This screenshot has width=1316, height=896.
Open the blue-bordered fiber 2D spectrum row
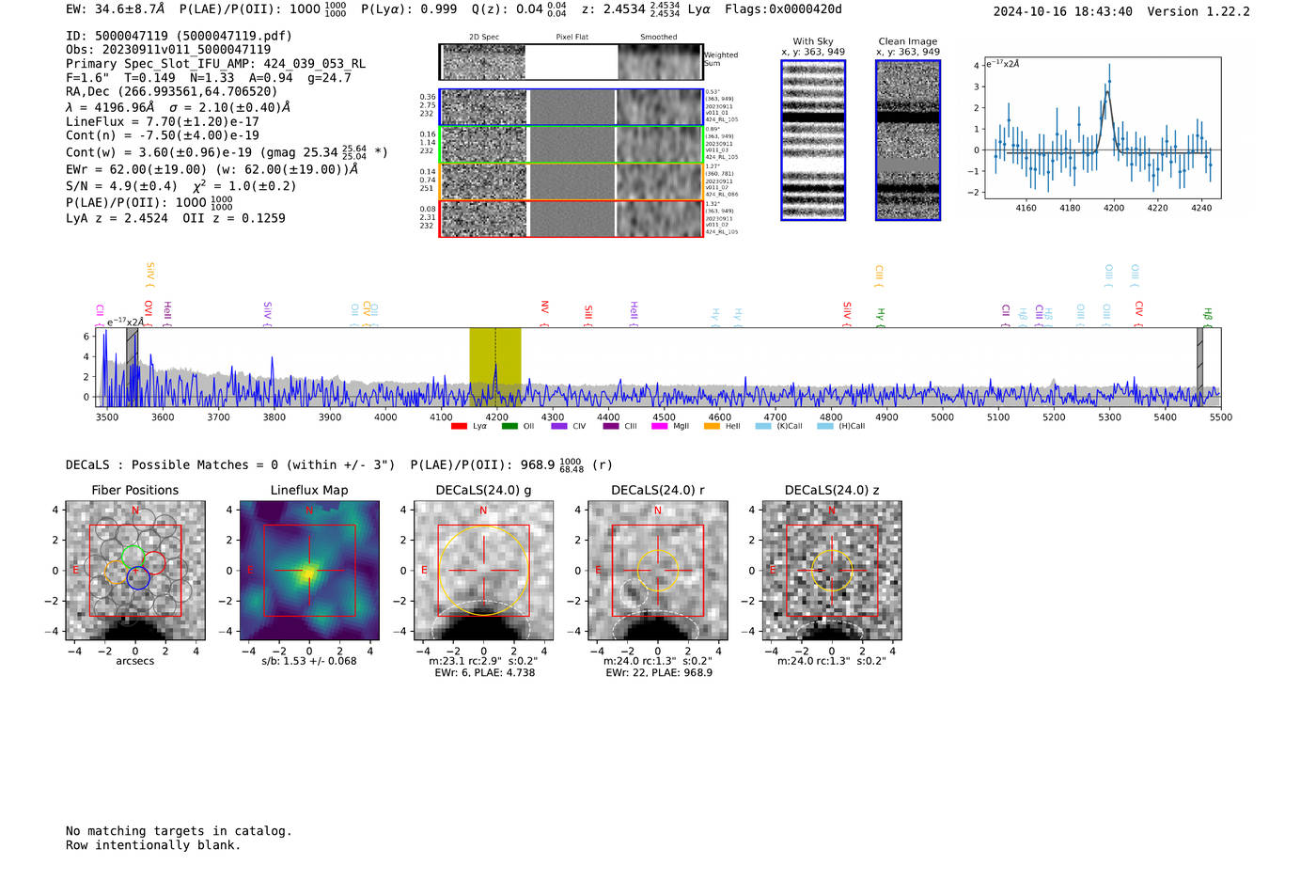tap(572, 107)
